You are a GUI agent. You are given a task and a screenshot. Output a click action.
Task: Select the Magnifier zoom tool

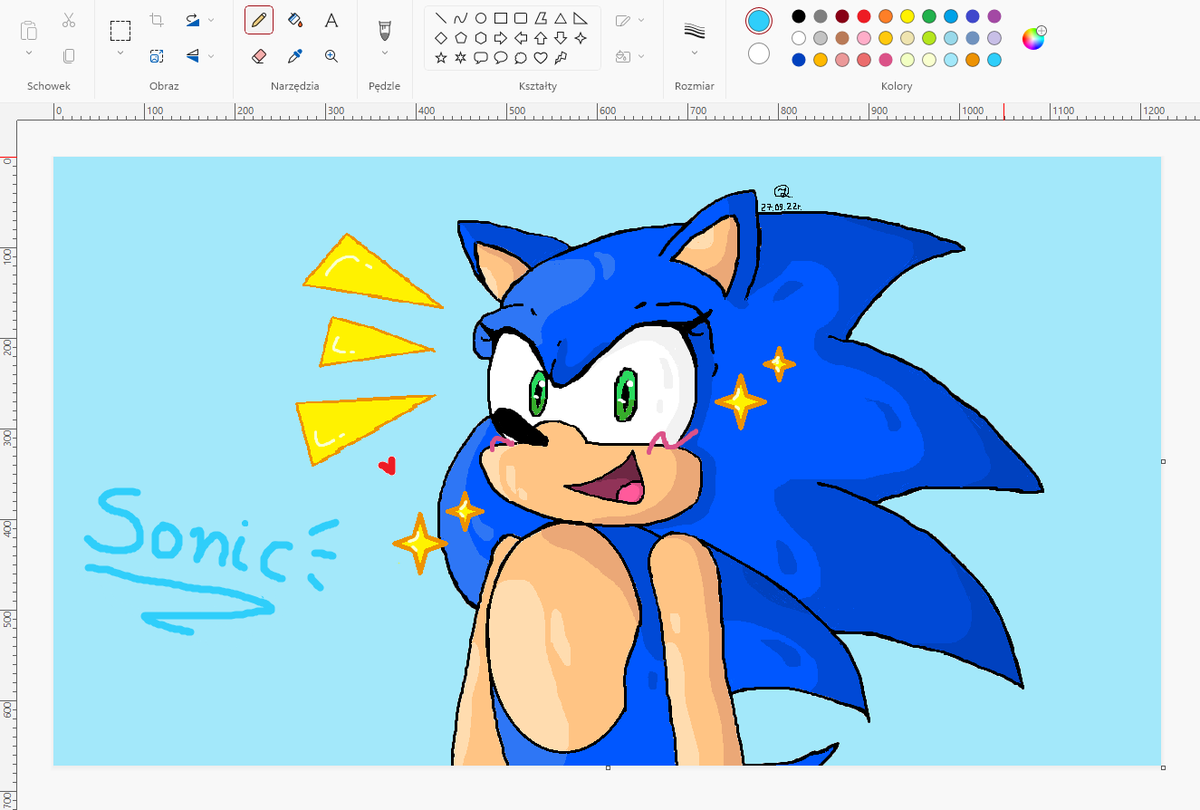point(331,56)
